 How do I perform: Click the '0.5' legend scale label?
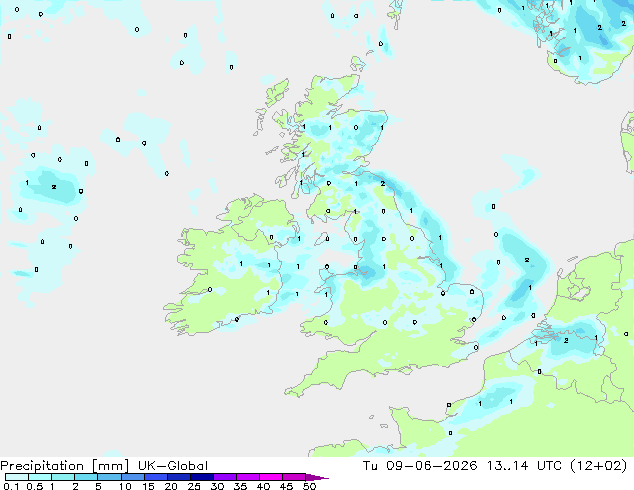(34, 486)
